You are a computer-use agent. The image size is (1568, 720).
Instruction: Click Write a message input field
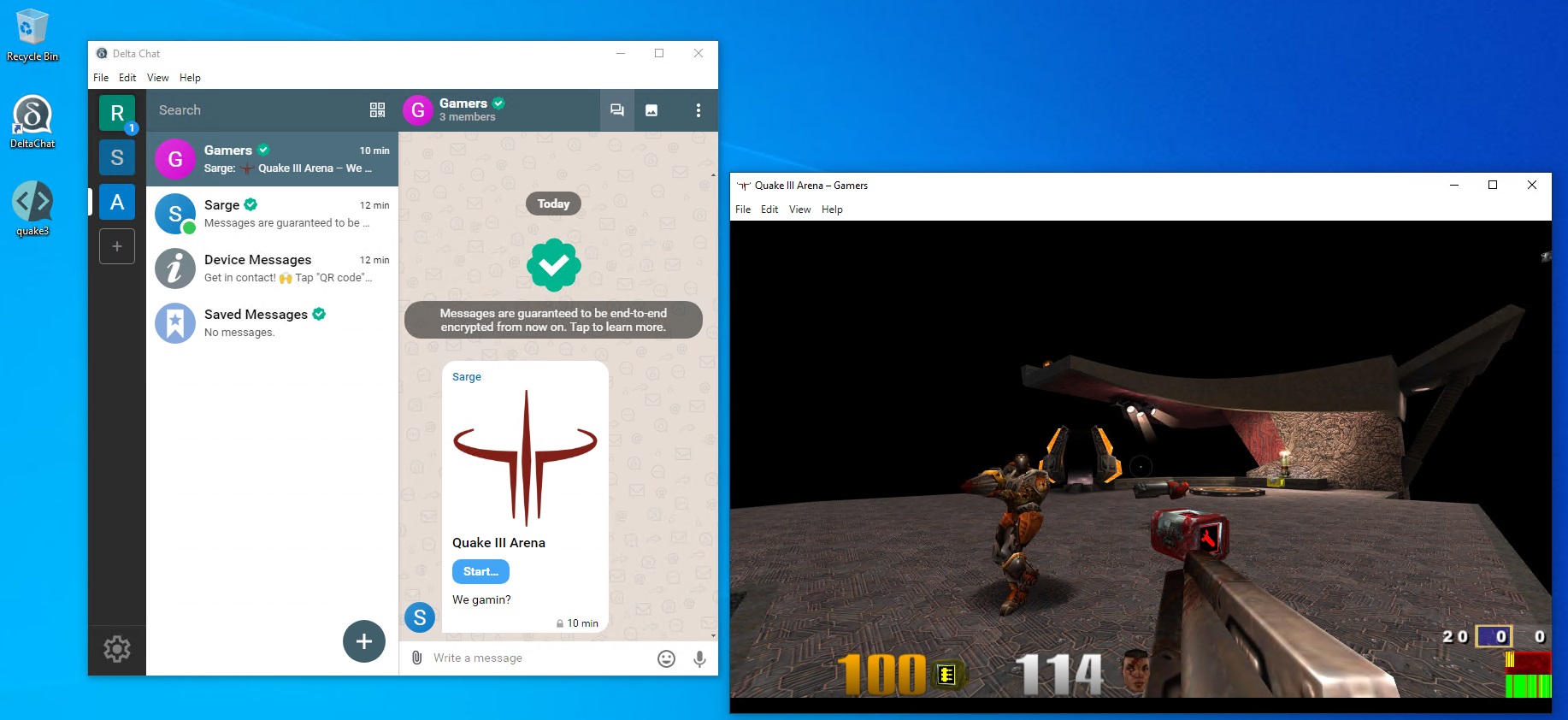tap(539, 658)
